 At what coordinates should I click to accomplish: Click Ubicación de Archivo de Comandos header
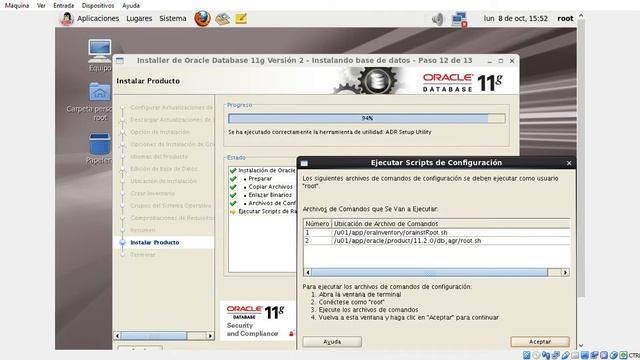coord(451,224)
